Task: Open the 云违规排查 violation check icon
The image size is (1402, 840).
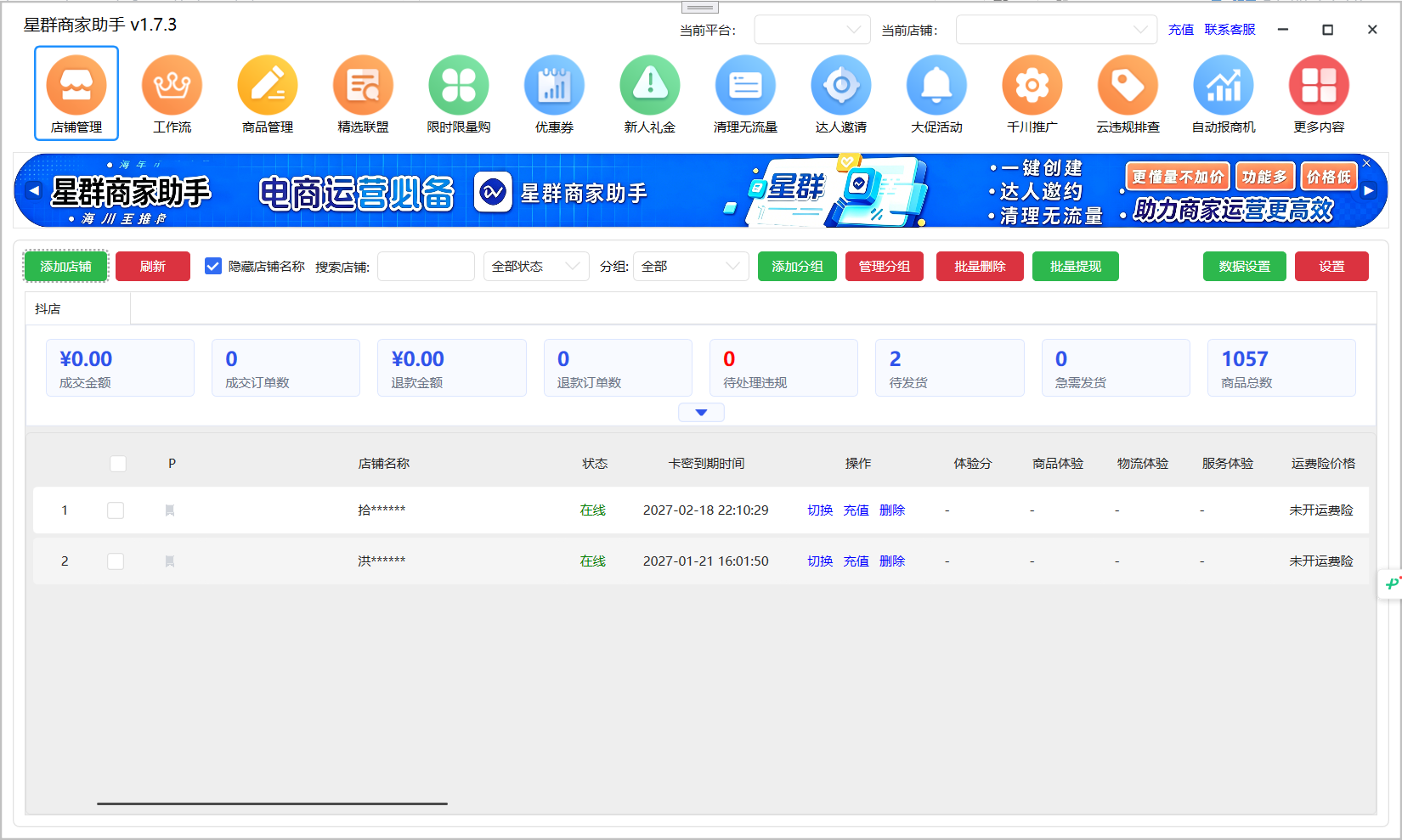Action: (x=1128, y=93)
